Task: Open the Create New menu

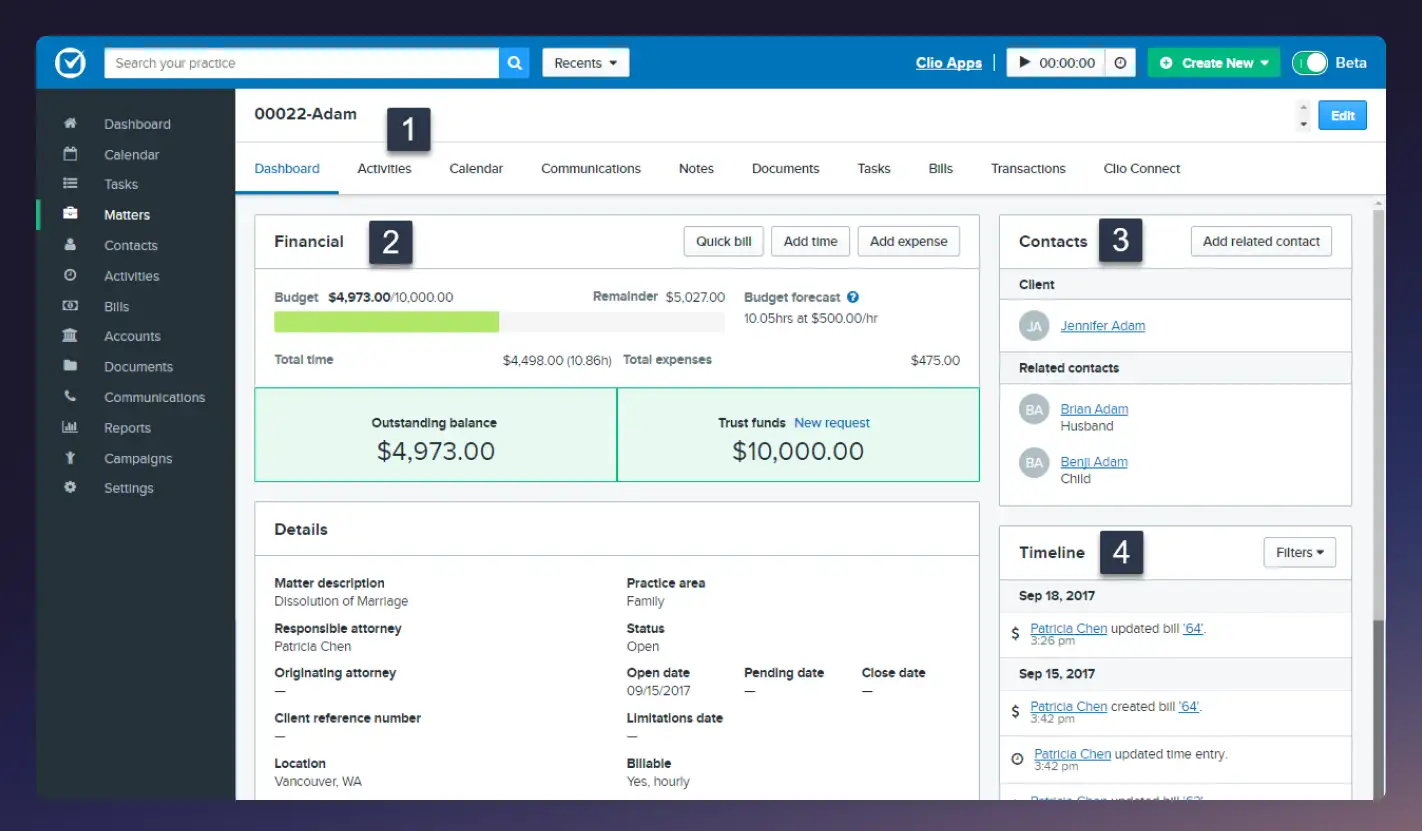Action: tap(1213, 62)
